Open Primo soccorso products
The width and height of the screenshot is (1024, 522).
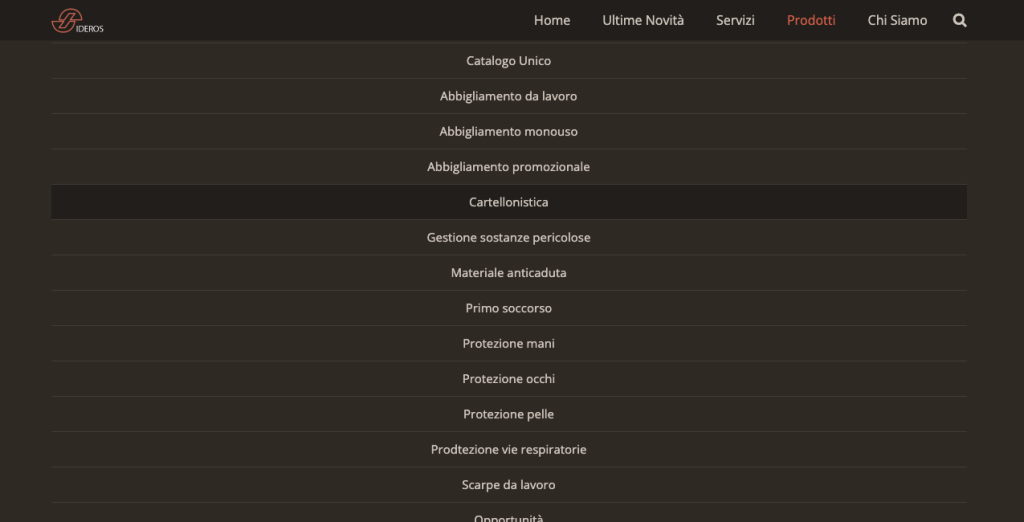point(509,308)
